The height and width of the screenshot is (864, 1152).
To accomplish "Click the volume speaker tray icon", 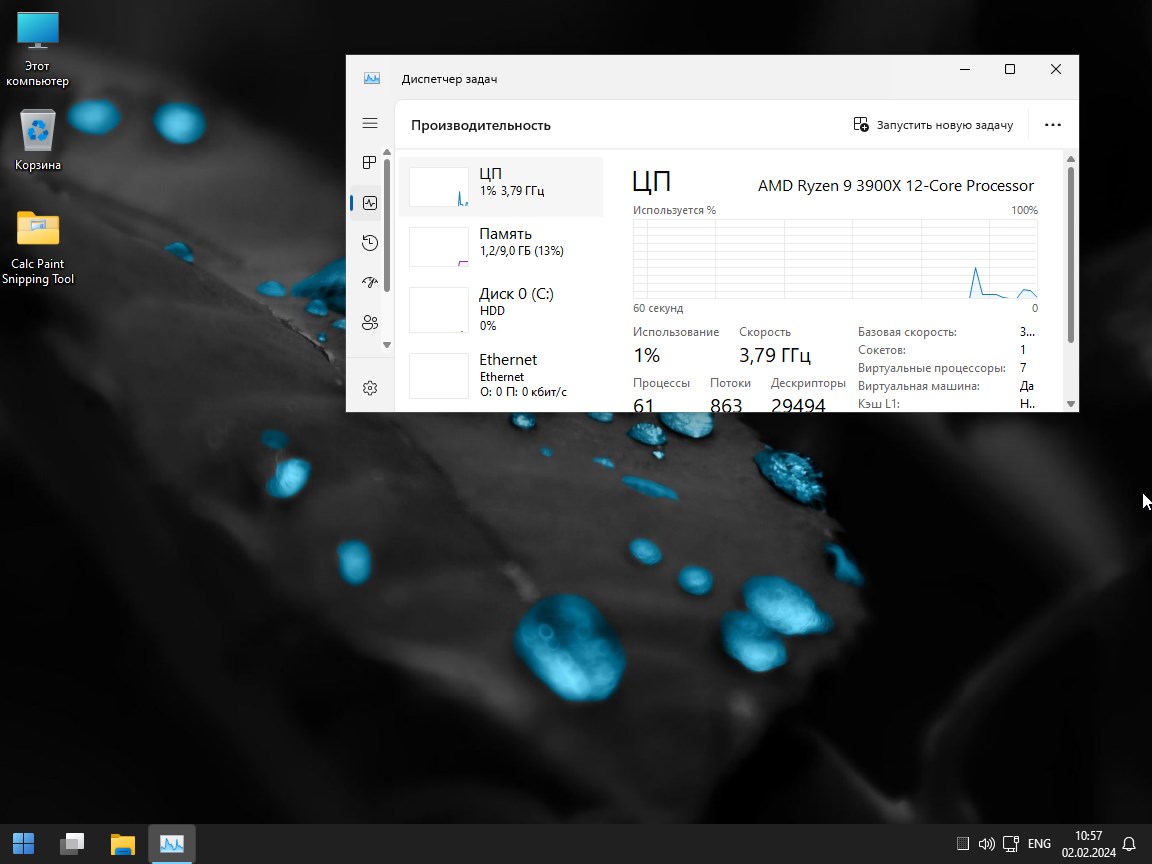I will (x=987, y=843).
